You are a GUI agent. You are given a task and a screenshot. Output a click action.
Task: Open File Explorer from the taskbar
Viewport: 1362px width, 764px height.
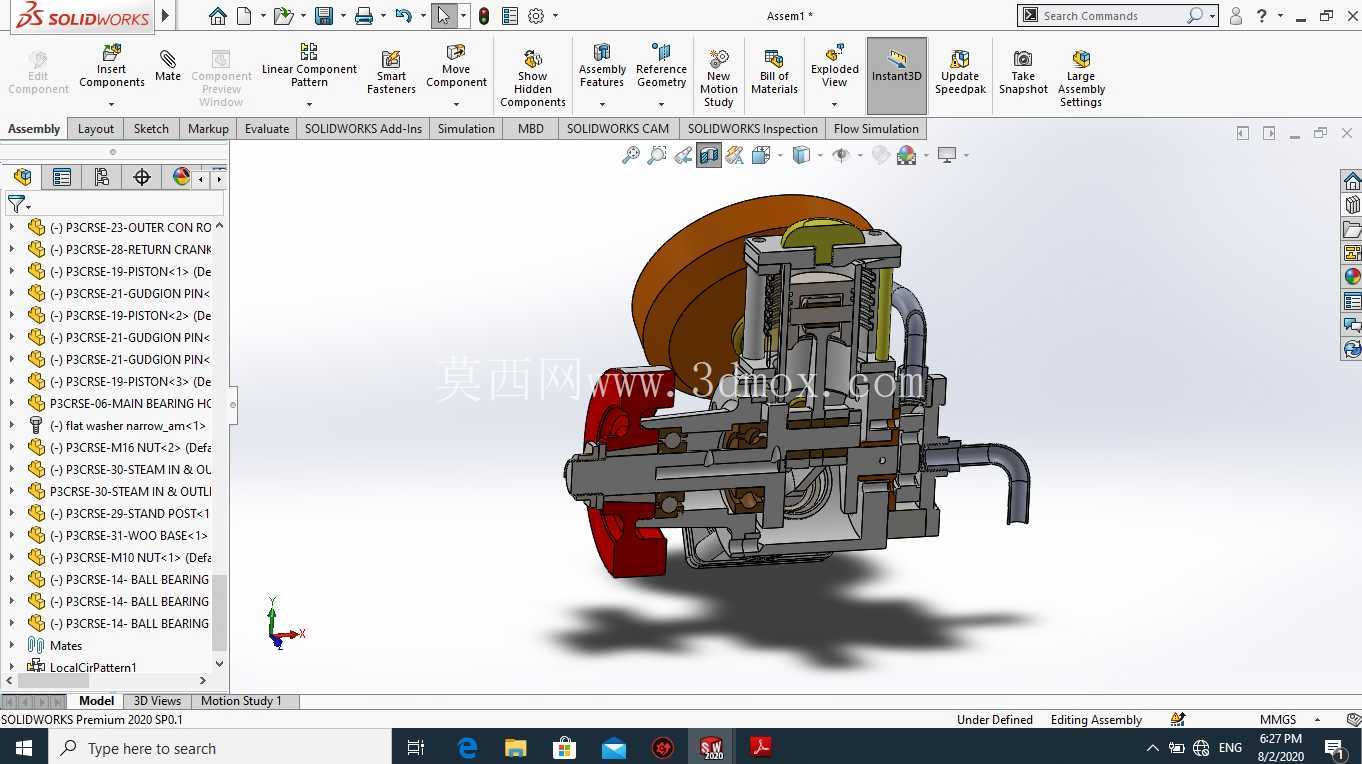tap(515, 747)
